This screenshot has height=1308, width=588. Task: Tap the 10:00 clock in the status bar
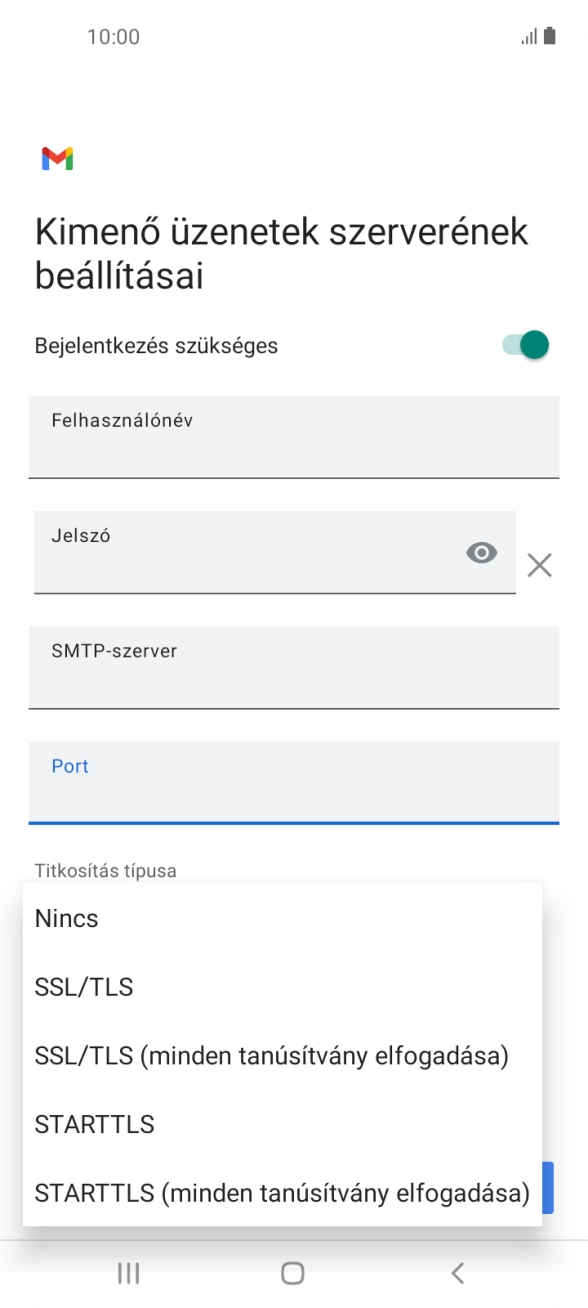tap(113, 36)
